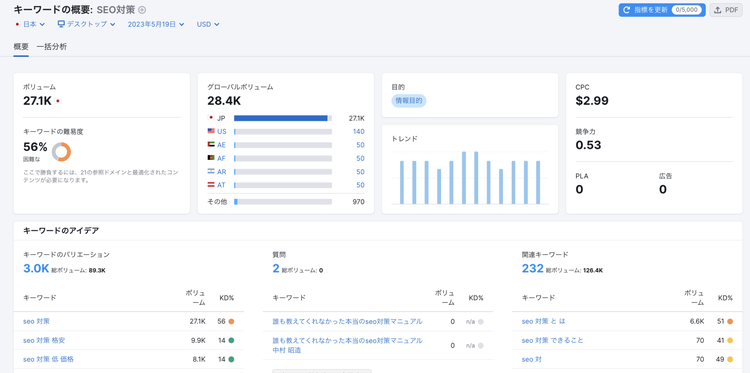Click the AF flag in global volume list
The image size is (750, 373).
click(x=211, y=158)
